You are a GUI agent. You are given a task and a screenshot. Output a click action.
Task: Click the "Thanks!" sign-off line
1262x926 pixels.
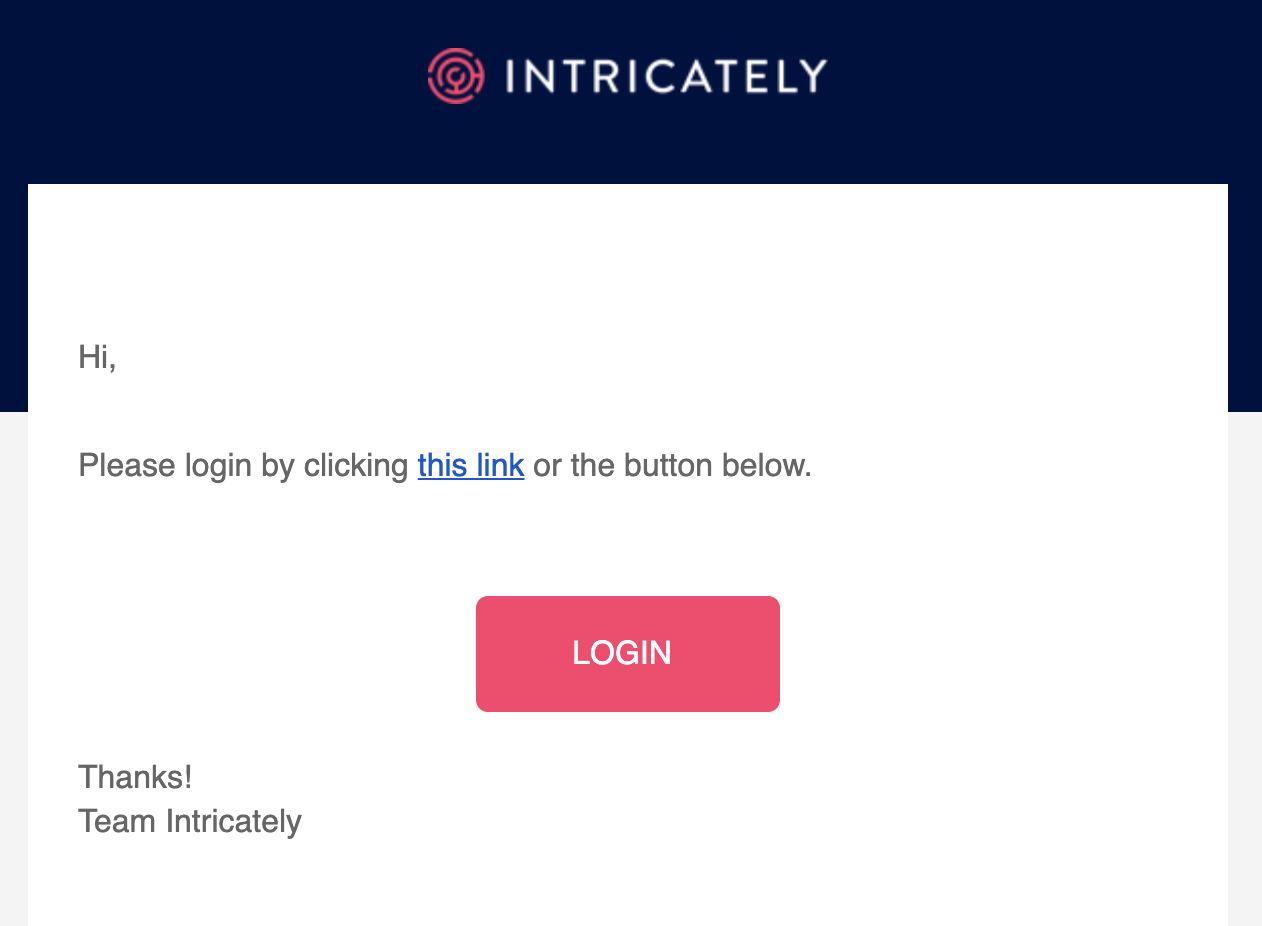coord(135,777)
